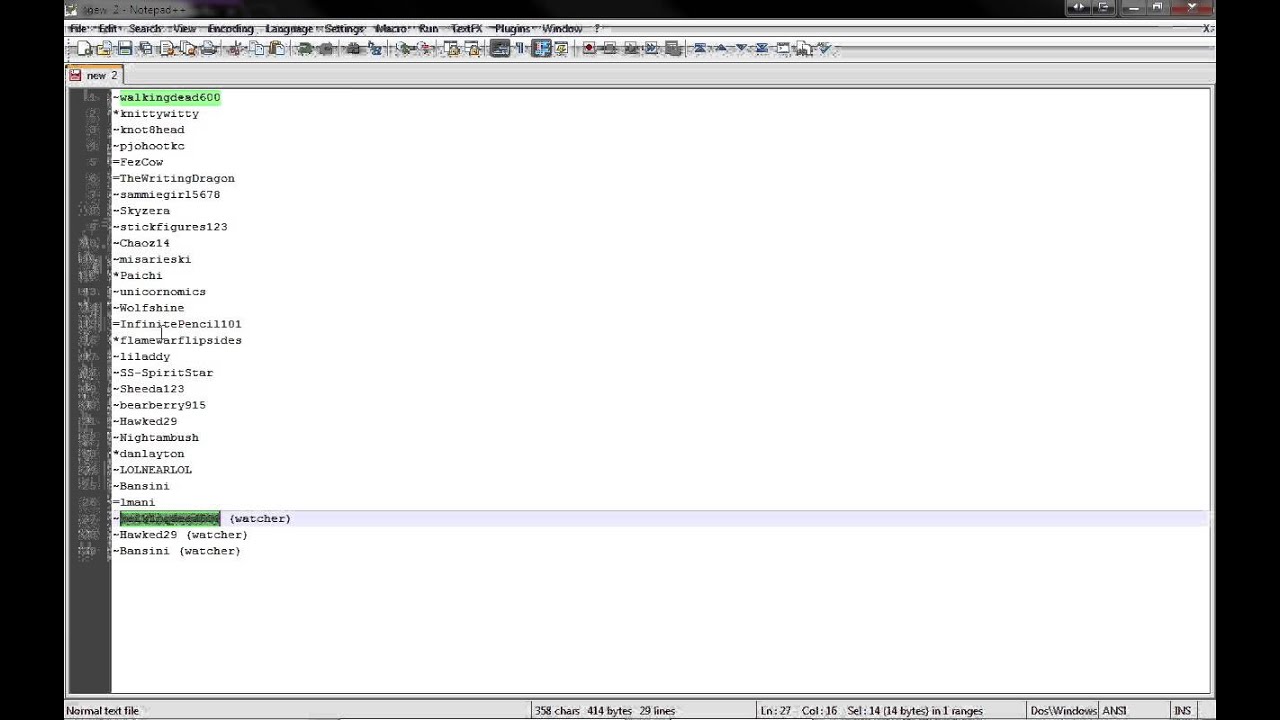Open the Plugins menu
The image size is (1280, 720).
point(512,29)
